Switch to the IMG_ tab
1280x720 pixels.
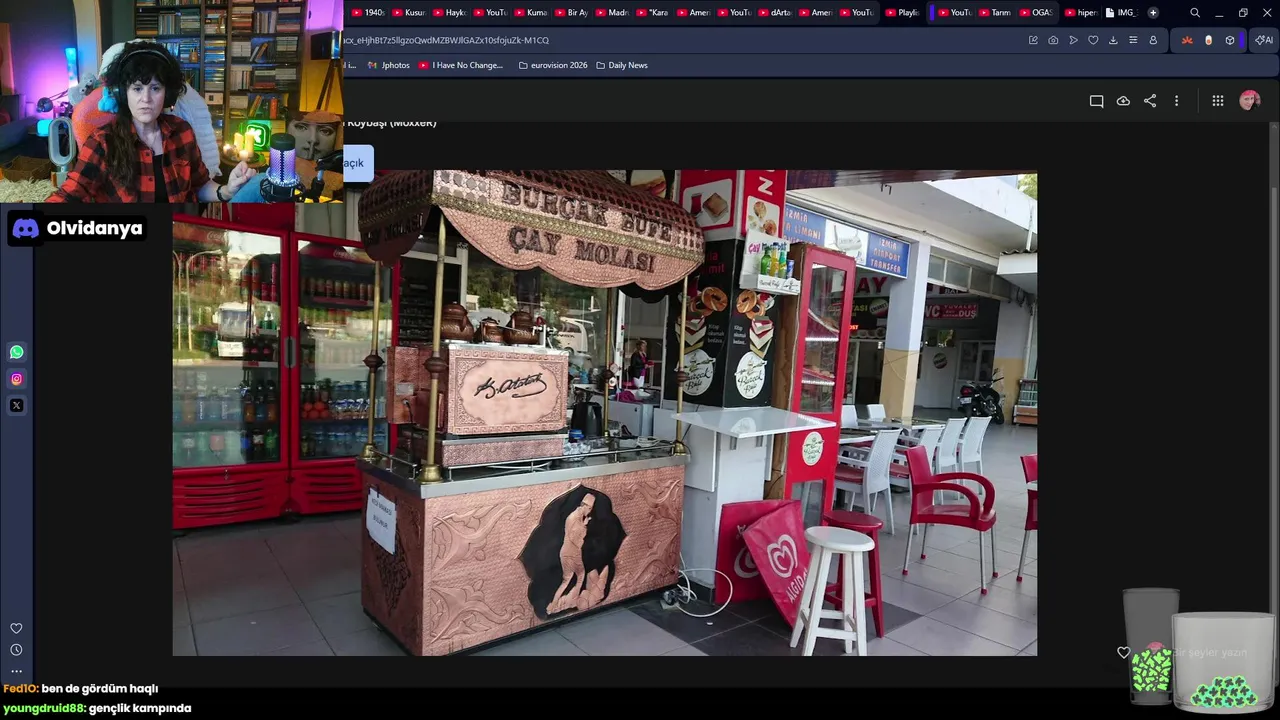(x=1121, y=13)
